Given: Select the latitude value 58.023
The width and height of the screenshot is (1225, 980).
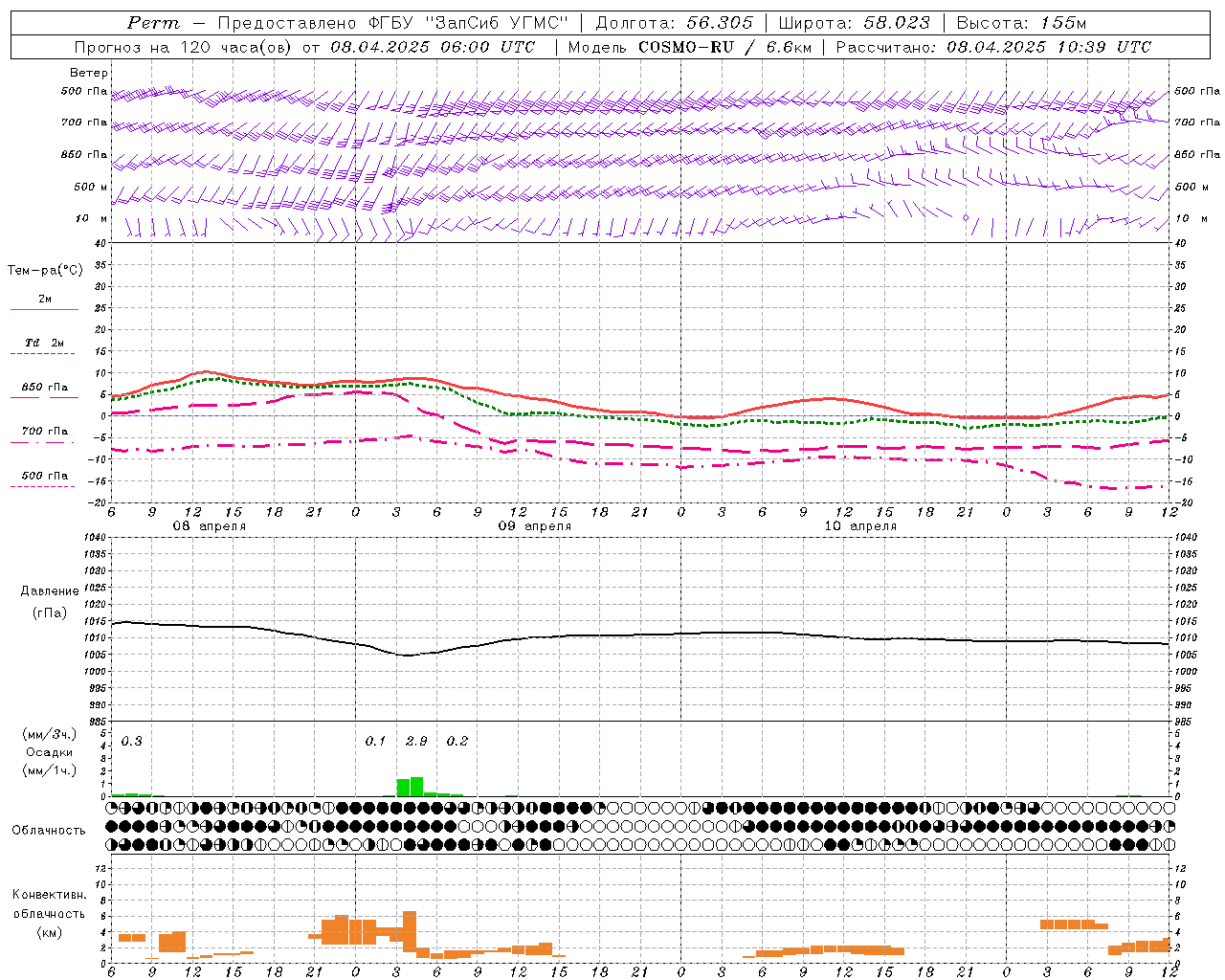Looking at the screenshot, I should click(x=897, y=23).
